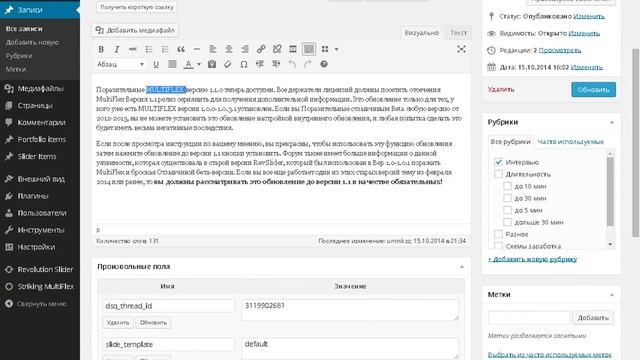Align text right

point(244,49)
